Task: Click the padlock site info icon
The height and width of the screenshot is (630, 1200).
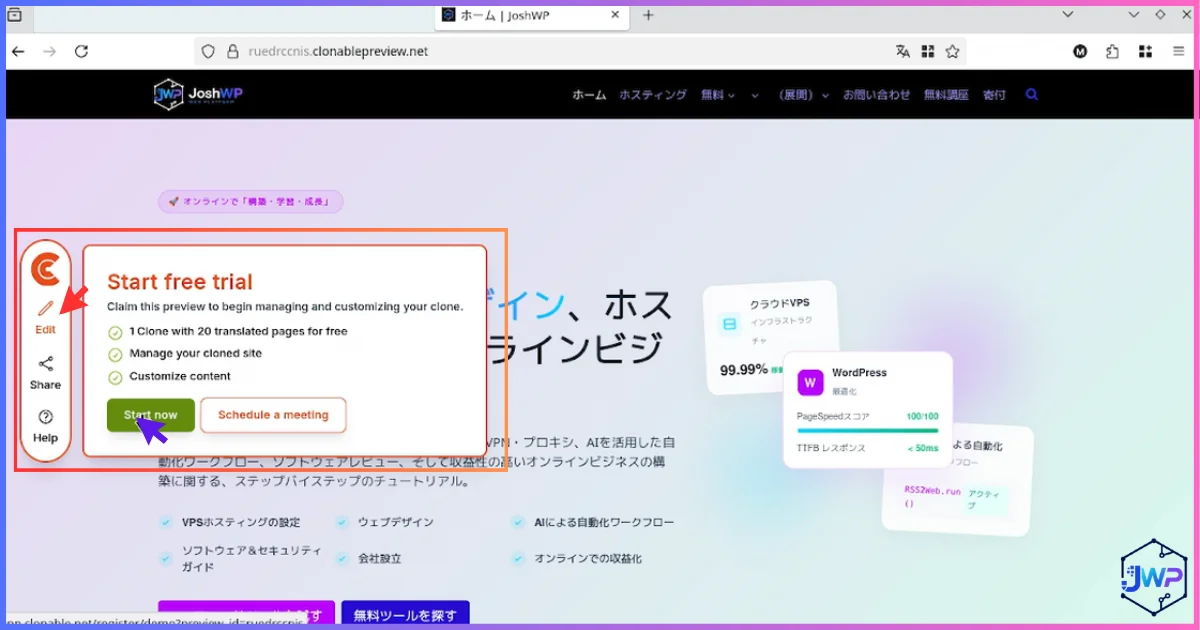Action: [231, 51]
